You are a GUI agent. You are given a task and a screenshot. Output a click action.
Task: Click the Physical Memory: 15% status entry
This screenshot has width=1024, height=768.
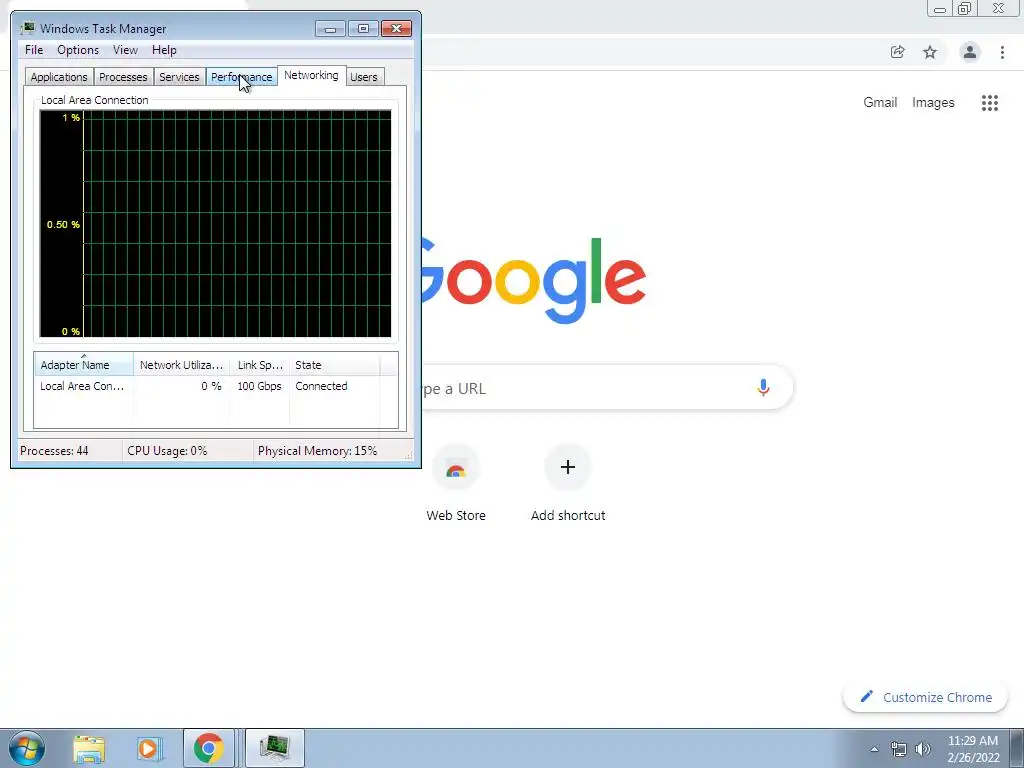(x=317, y=451)
